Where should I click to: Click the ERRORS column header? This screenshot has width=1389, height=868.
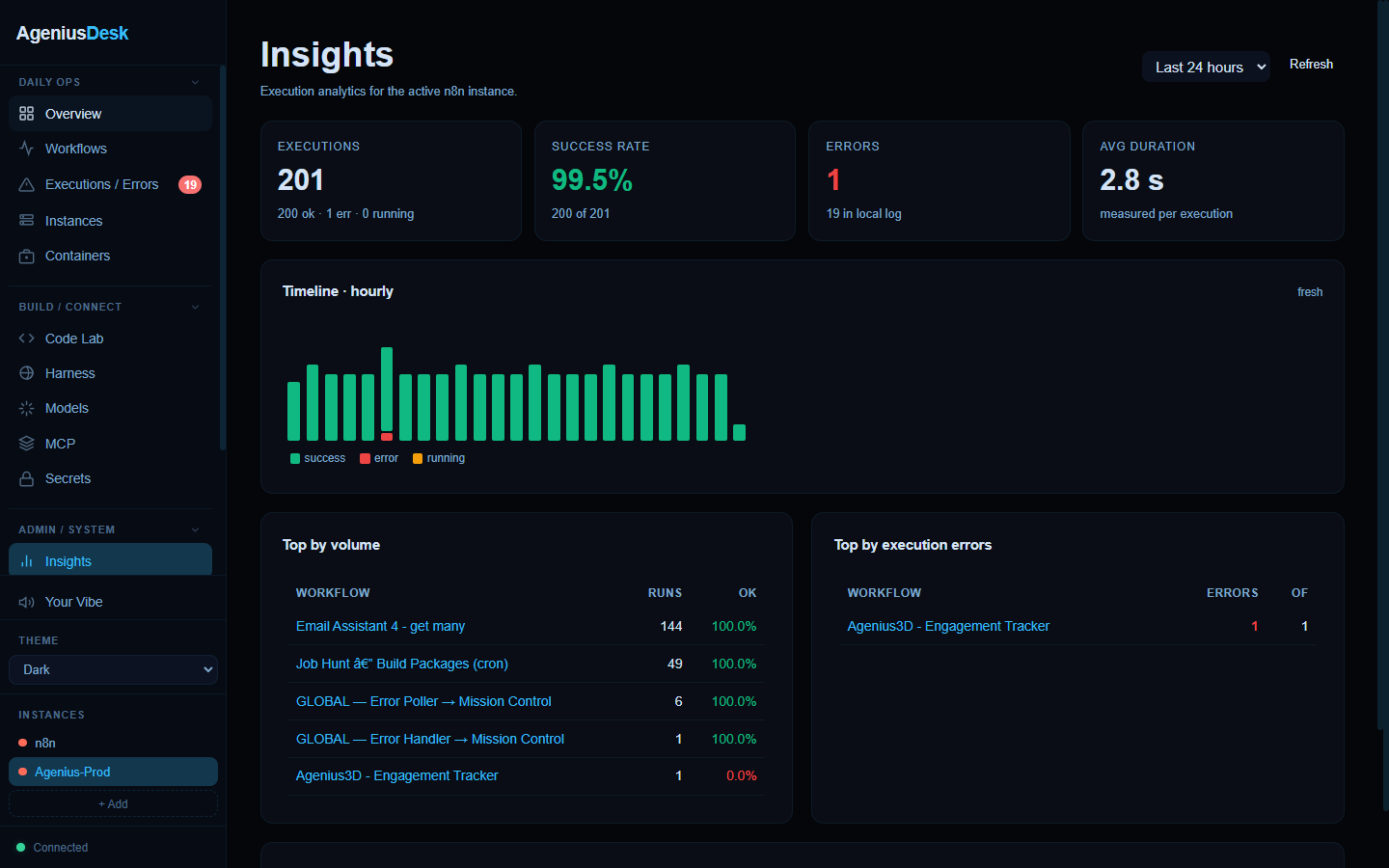coord(1232,593)
